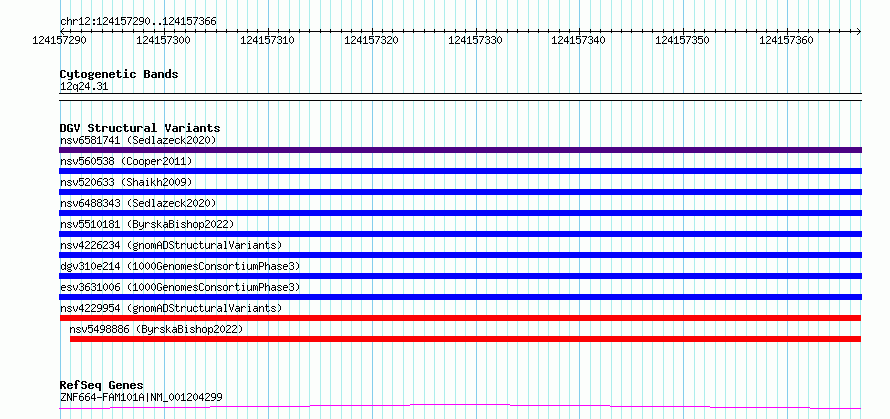This screenshot has height=419, width=890.
Task: Click ruler position label 124157320
Action: [371, 40]
